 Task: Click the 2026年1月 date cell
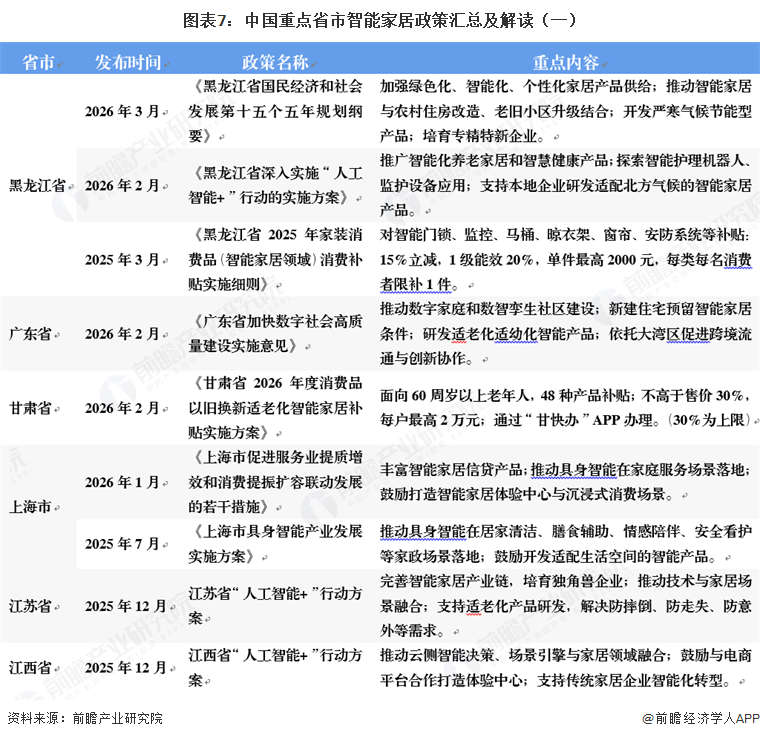pyautogui.click(x=122, y=482)
